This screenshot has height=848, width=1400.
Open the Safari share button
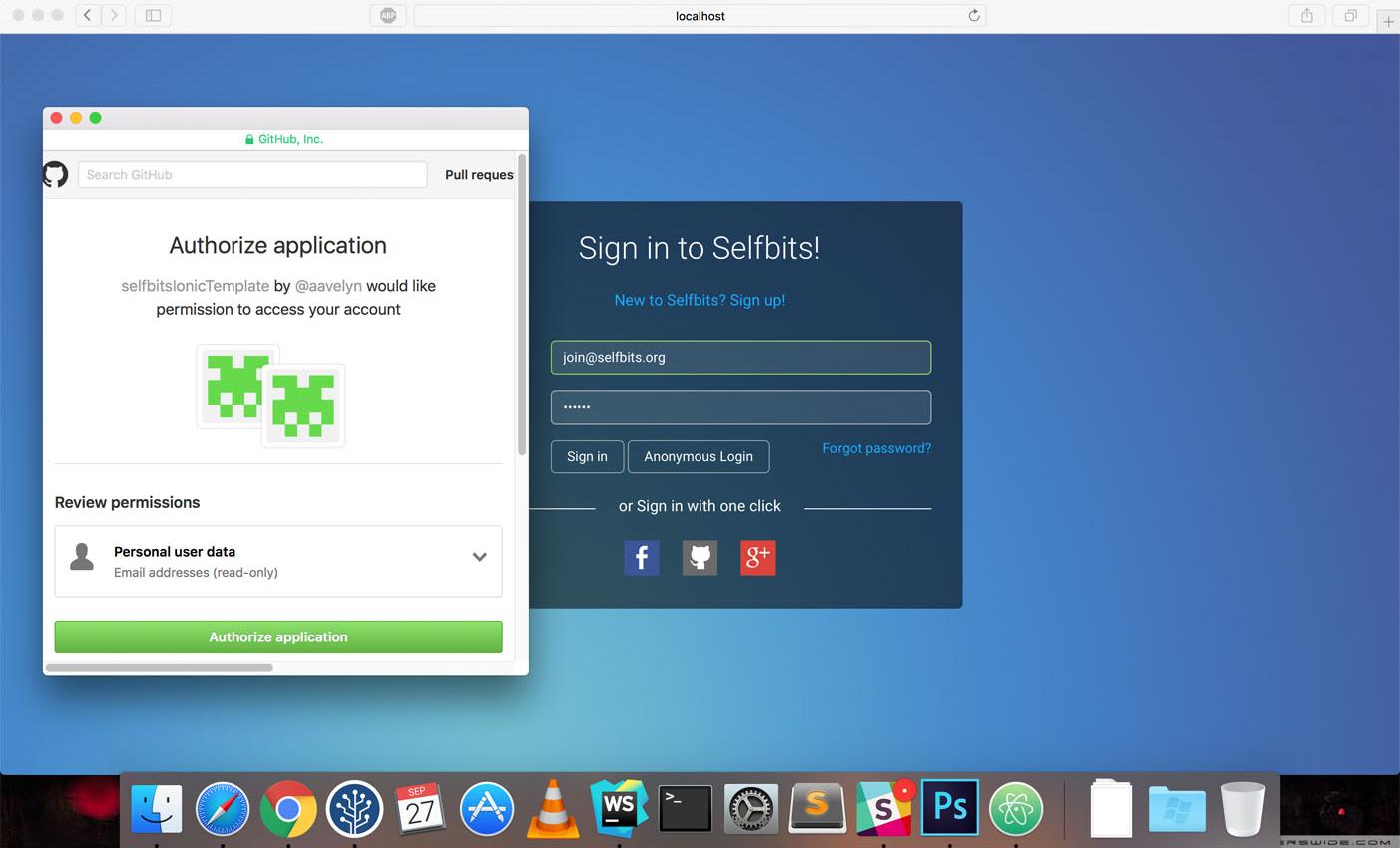click(1306, 15)
